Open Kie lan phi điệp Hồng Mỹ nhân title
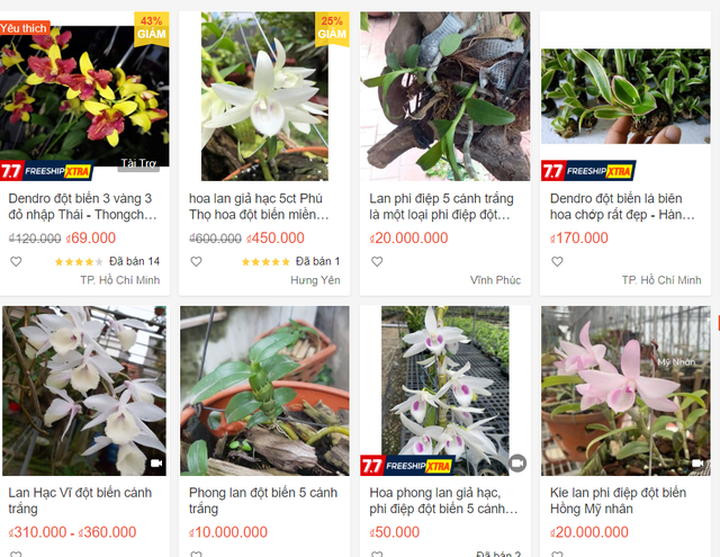The image size is (720, 557). (618, 501)
